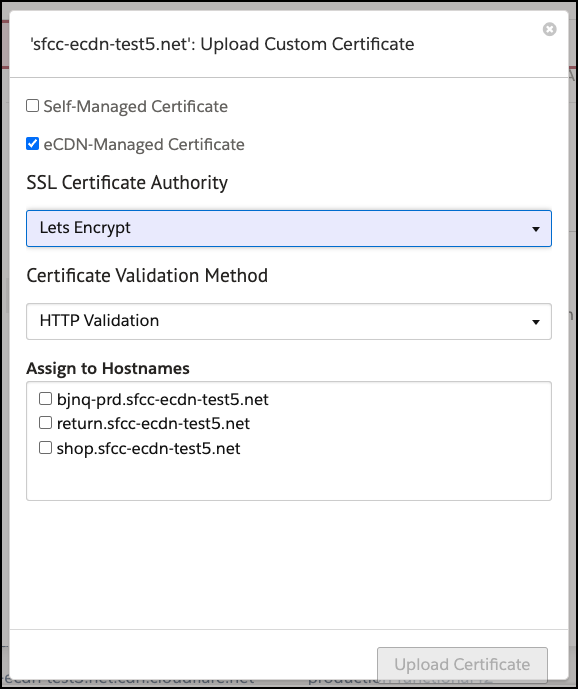Close the Upload Custom Certificate dialog
The image size is (578, 689).
(x=549, y=29)
